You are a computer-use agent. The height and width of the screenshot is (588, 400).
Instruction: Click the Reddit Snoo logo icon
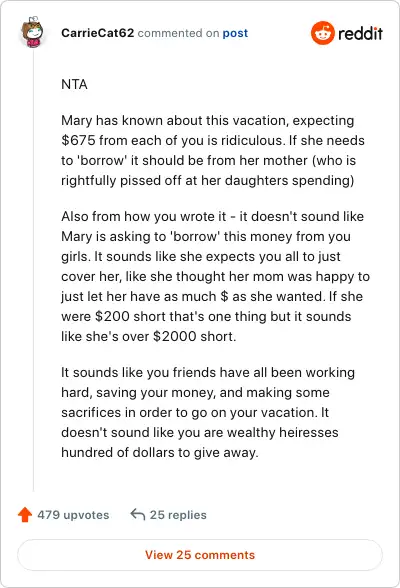(322, 33)
